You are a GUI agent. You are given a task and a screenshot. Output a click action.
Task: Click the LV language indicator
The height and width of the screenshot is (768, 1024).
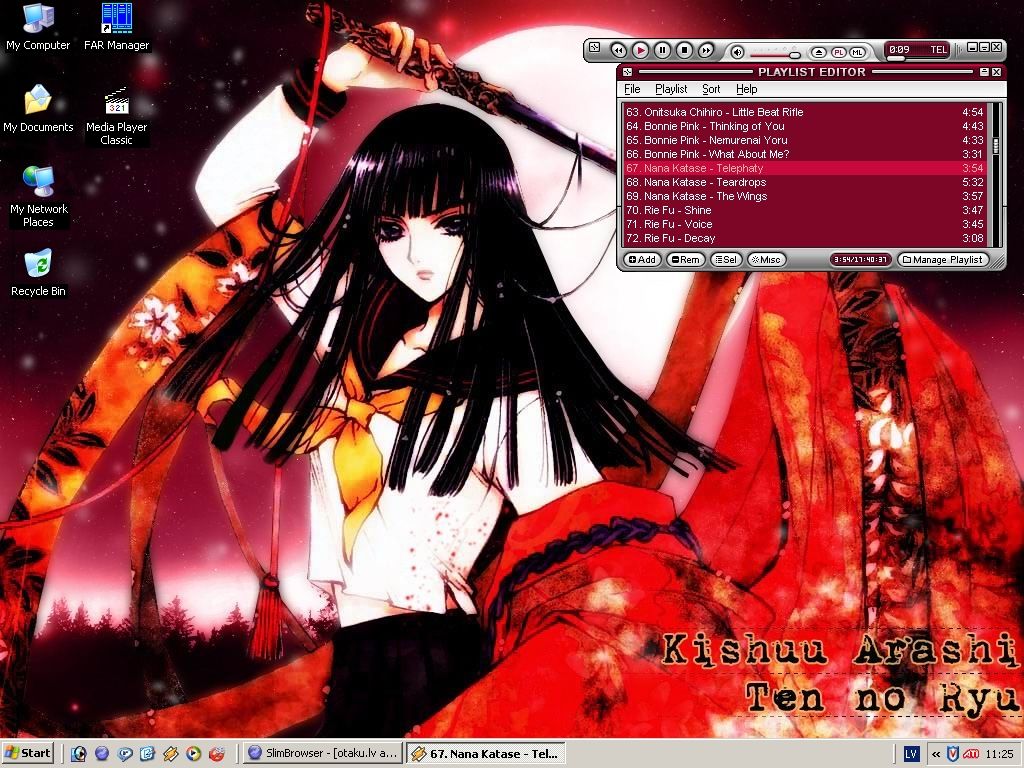pos(911,754)
